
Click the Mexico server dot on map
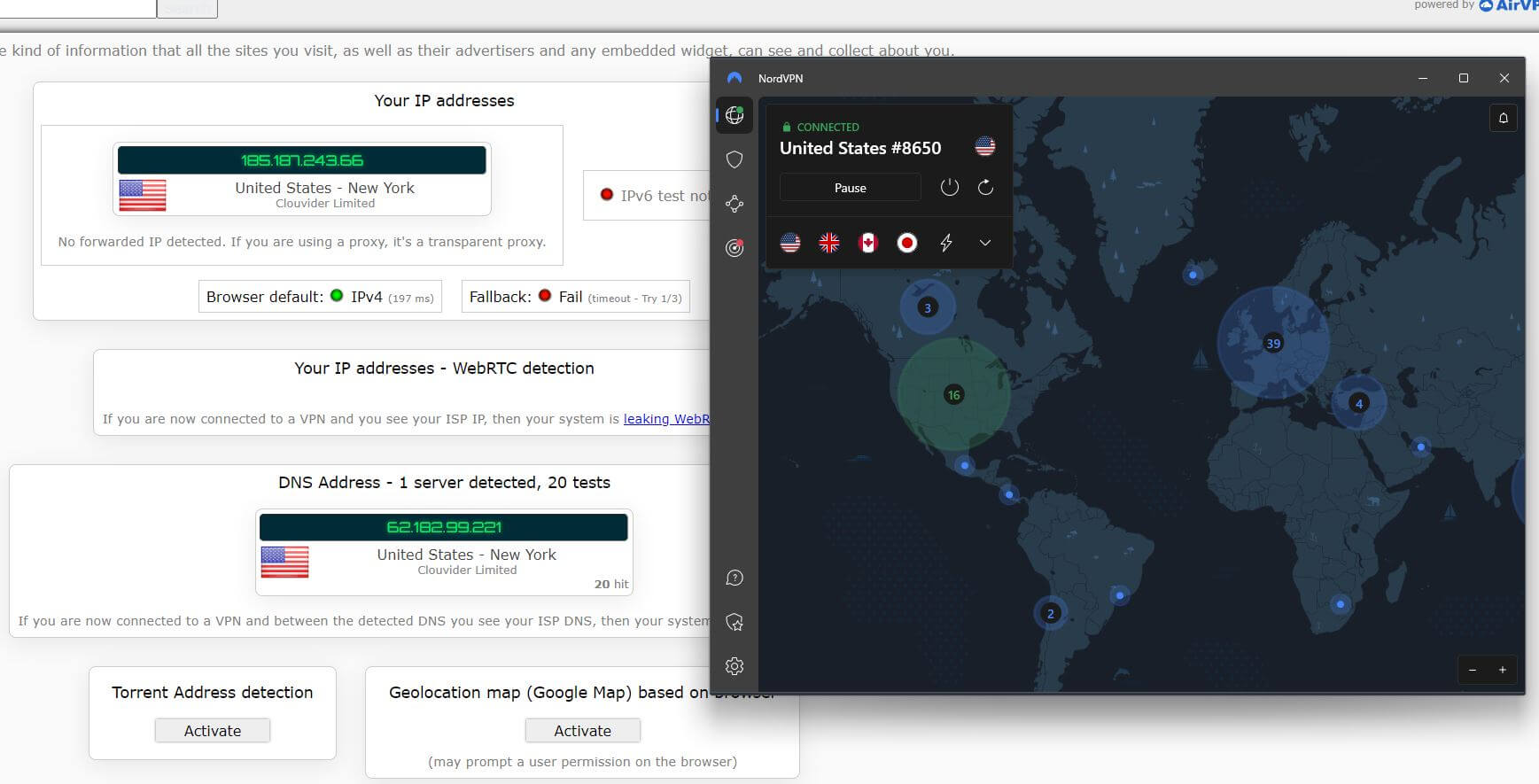point(964,465)
